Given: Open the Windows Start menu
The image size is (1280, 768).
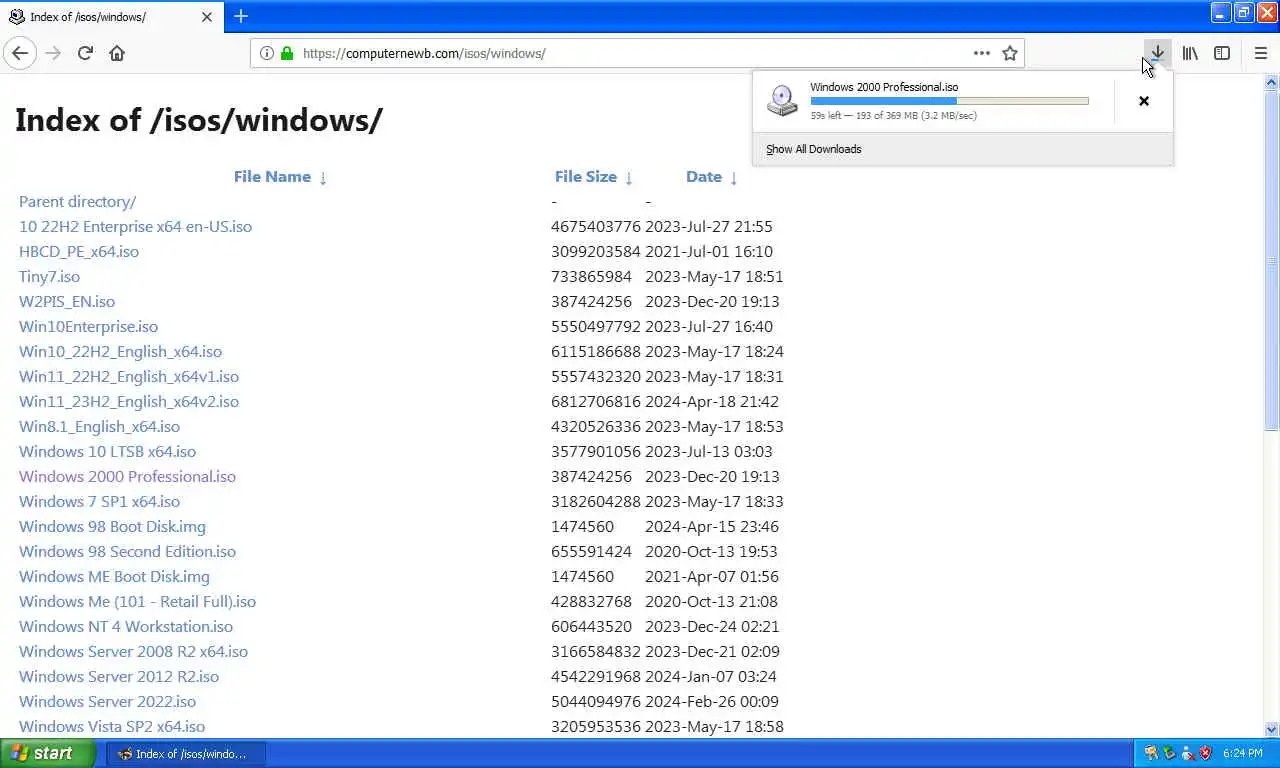Looking at the screenshot, I should point(48,753).
